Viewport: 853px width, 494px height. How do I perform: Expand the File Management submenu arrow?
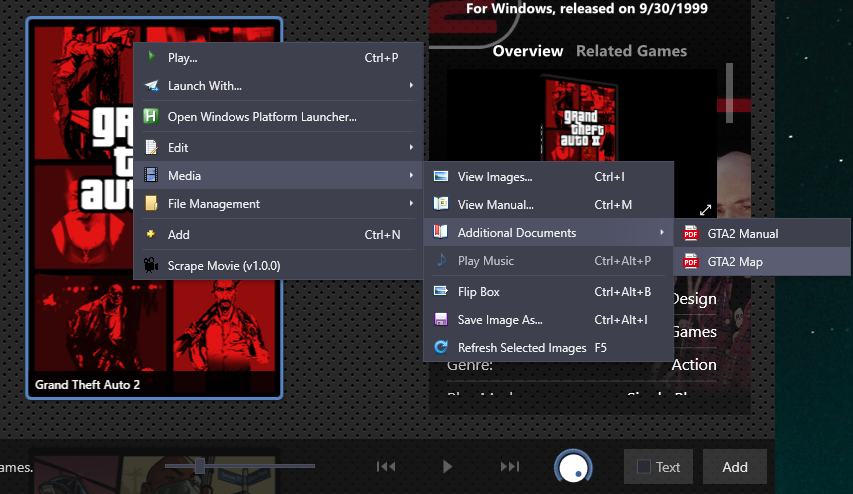(411, 203)
